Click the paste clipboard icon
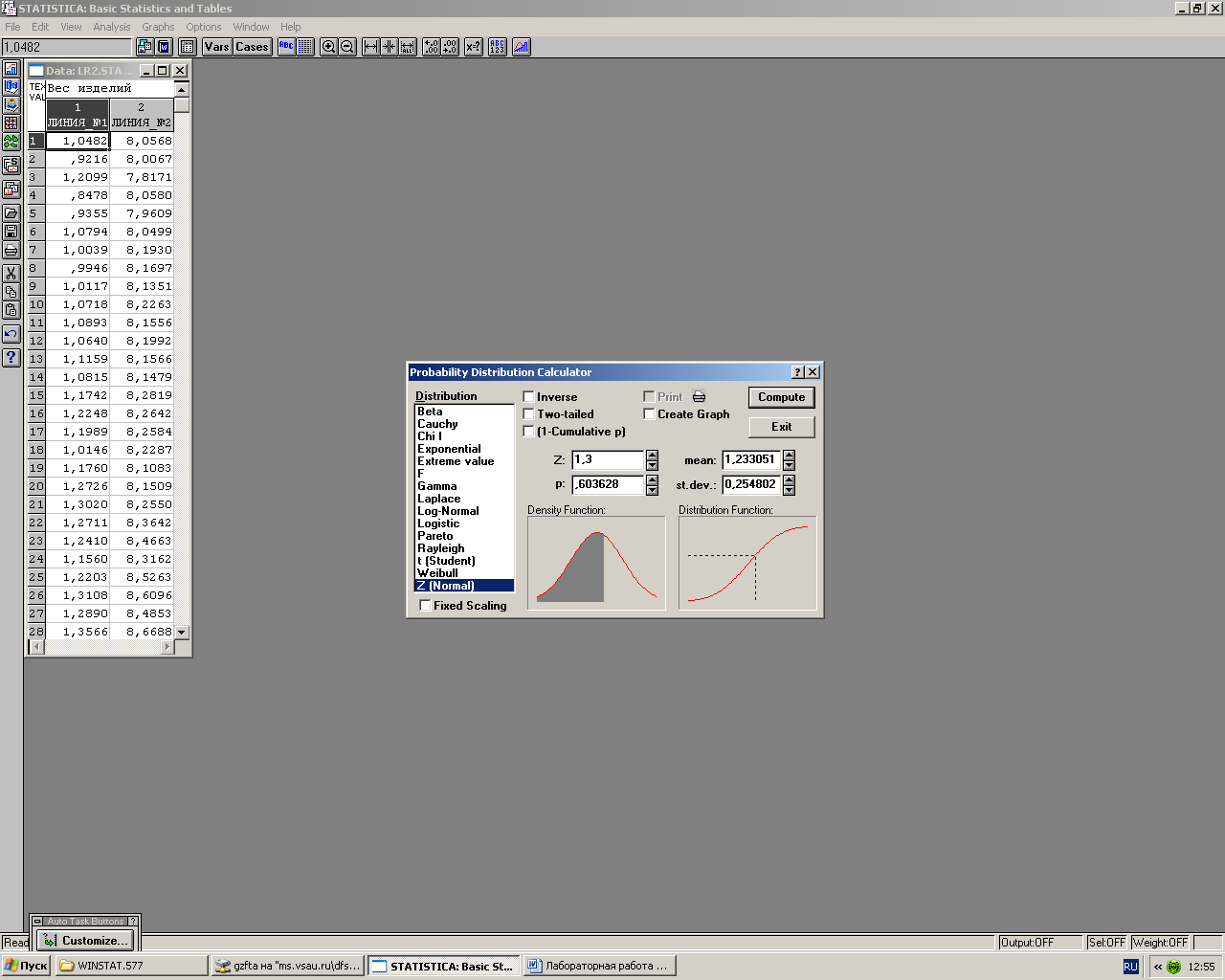1225x980 pixels. point(11,310)
